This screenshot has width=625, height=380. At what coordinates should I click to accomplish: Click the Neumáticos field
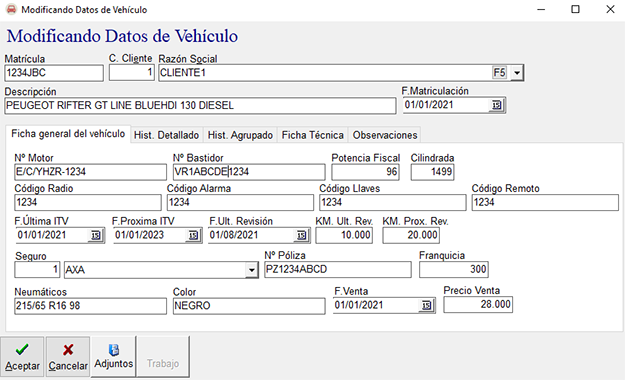coord(90,306)
